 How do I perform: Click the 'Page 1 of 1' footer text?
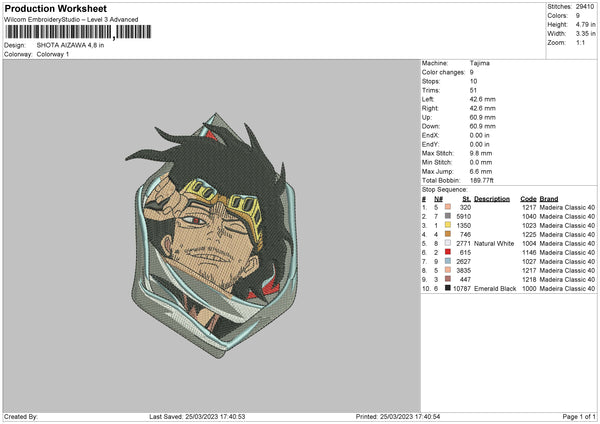579,417
